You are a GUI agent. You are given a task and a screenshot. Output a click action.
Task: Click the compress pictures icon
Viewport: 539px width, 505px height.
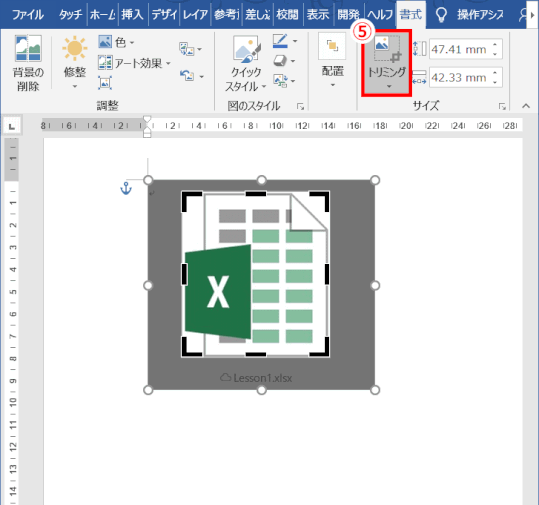click(187, 49)
